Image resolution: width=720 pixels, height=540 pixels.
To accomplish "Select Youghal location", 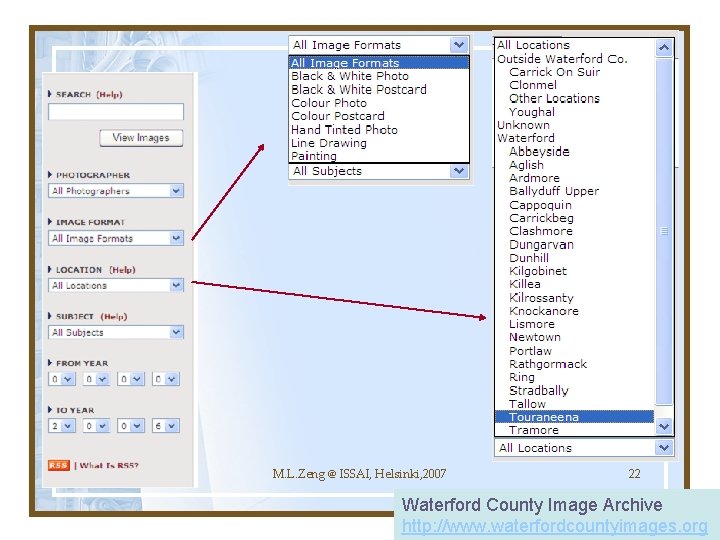I will 574,112.
